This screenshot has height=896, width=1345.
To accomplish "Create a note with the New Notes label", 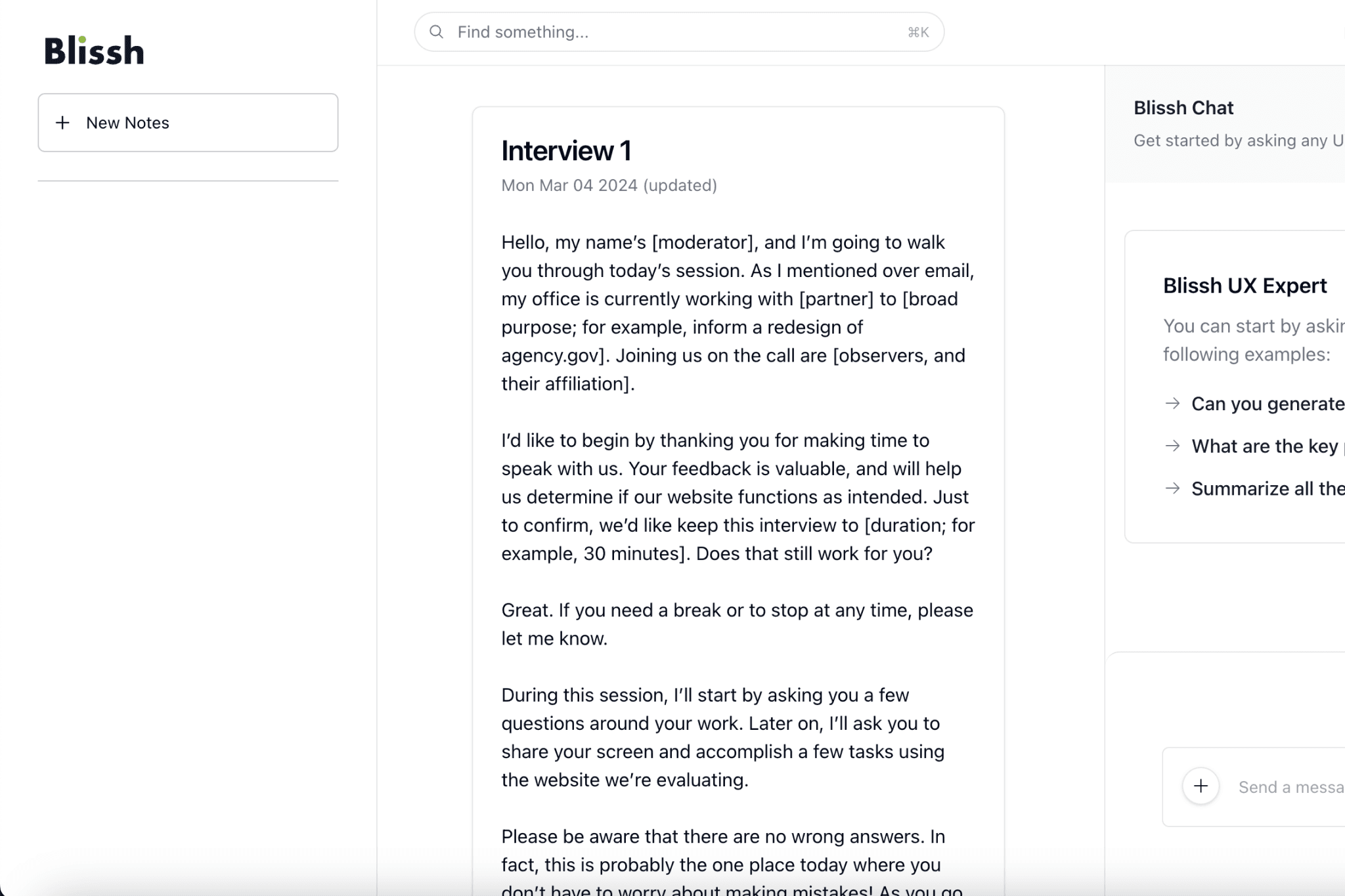I will pos(127,123).
